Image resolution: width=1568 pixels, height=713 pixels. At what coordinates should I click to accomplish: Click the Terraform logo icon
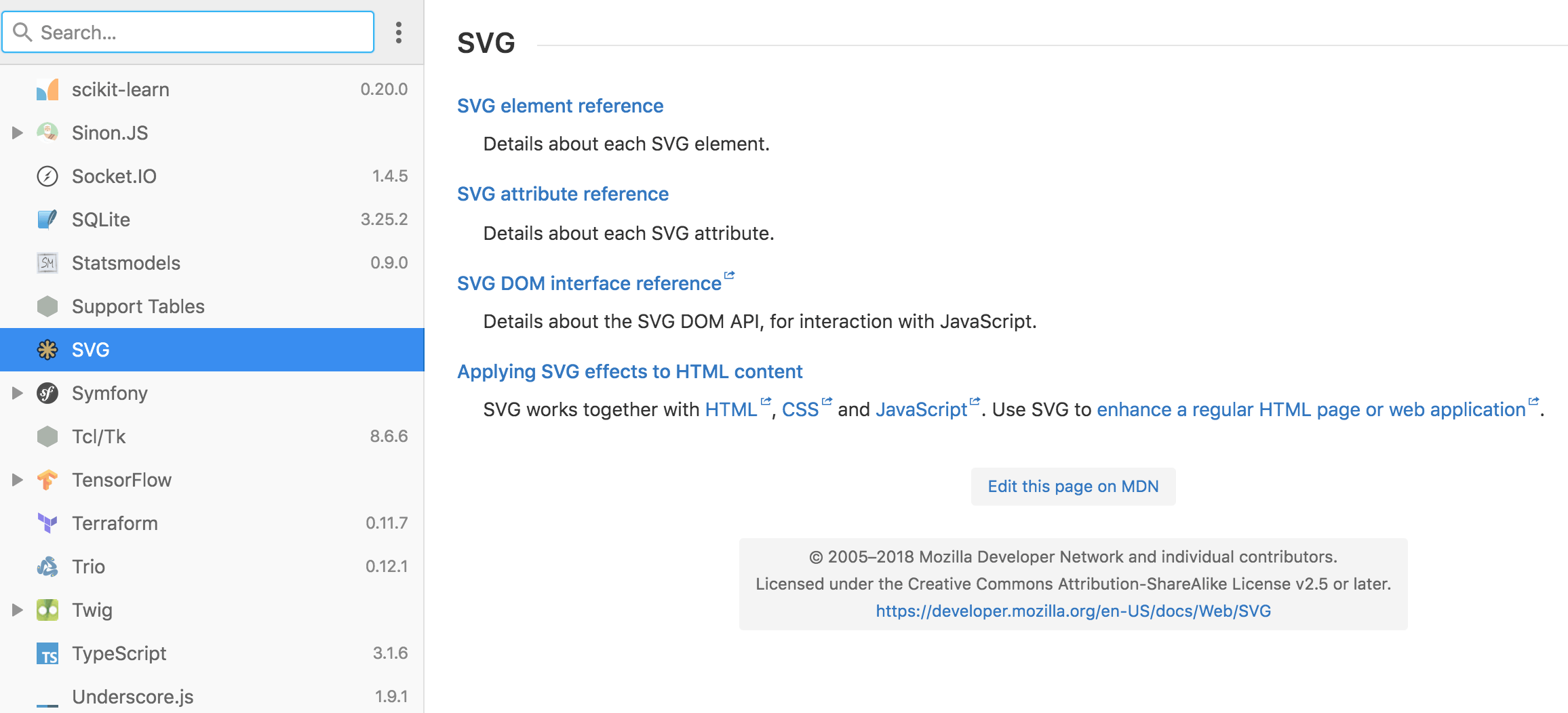[x=47, y=523]
